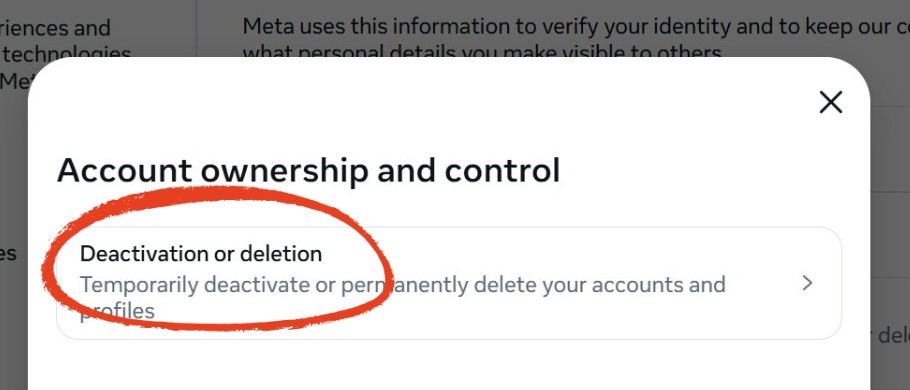Click the chevron arrow beside Deactivation or deletion
This screenshot has width=910, height=390.
tap(807, 283)
